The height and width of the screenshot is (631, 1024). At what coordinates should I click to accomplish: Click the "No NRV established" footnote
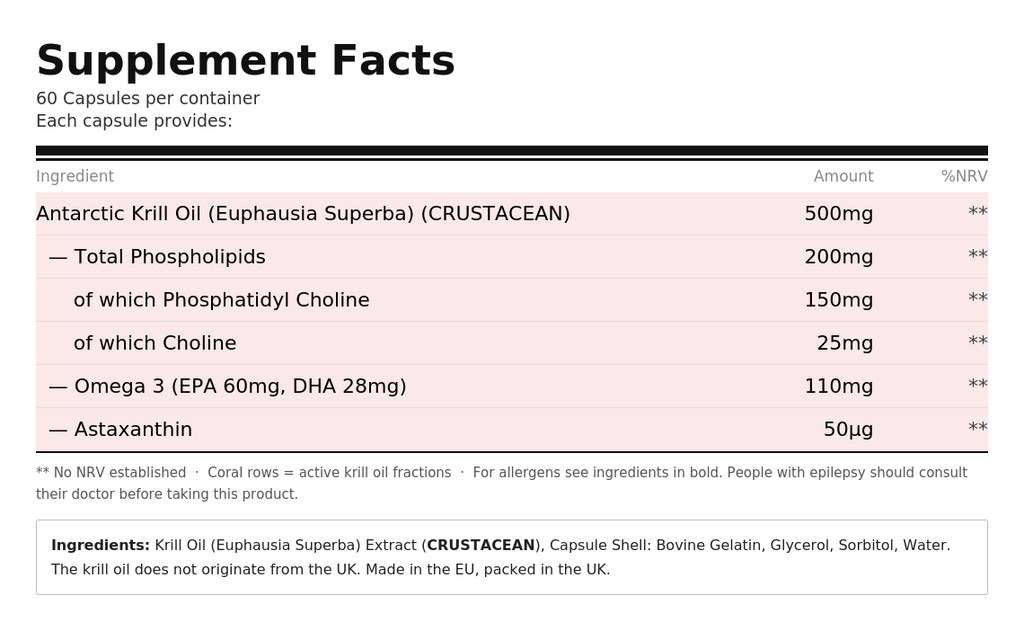[115, 472]
